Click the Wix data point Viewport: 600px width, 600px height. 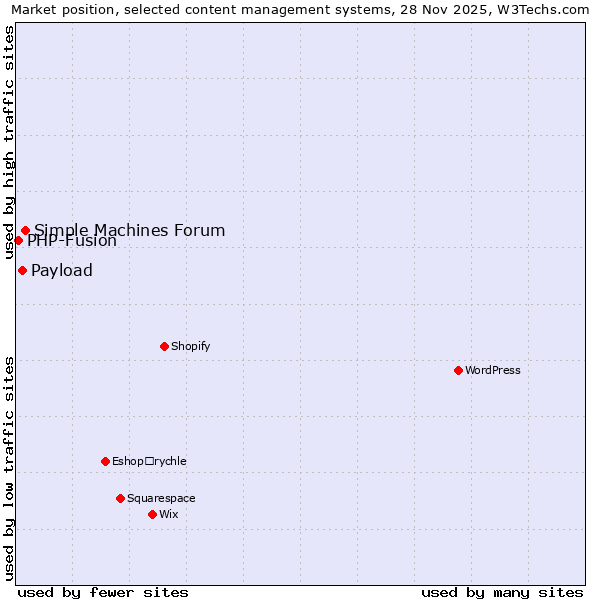coord(152,514)
